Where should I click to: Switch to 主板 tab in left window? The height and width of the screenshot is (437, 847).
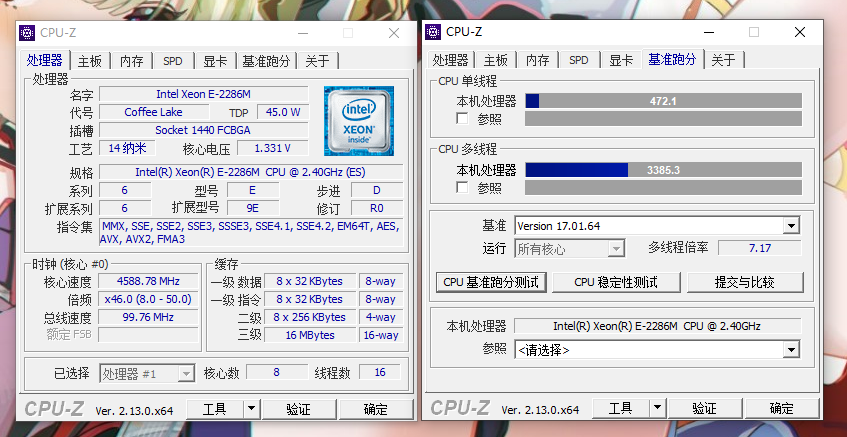pos(90,61)
